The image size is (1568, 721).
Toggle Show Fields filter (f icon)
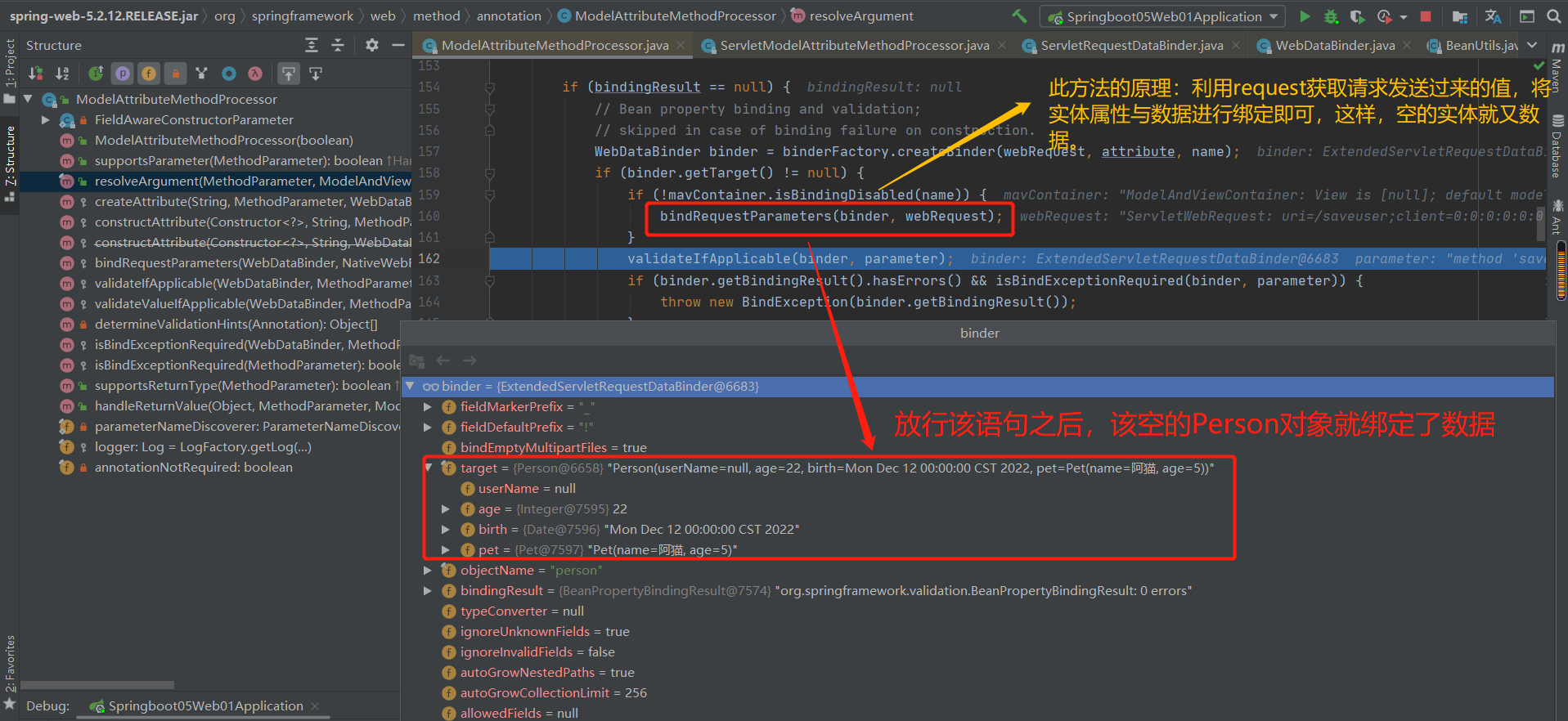pyautogui.click(x=149, y=74)
